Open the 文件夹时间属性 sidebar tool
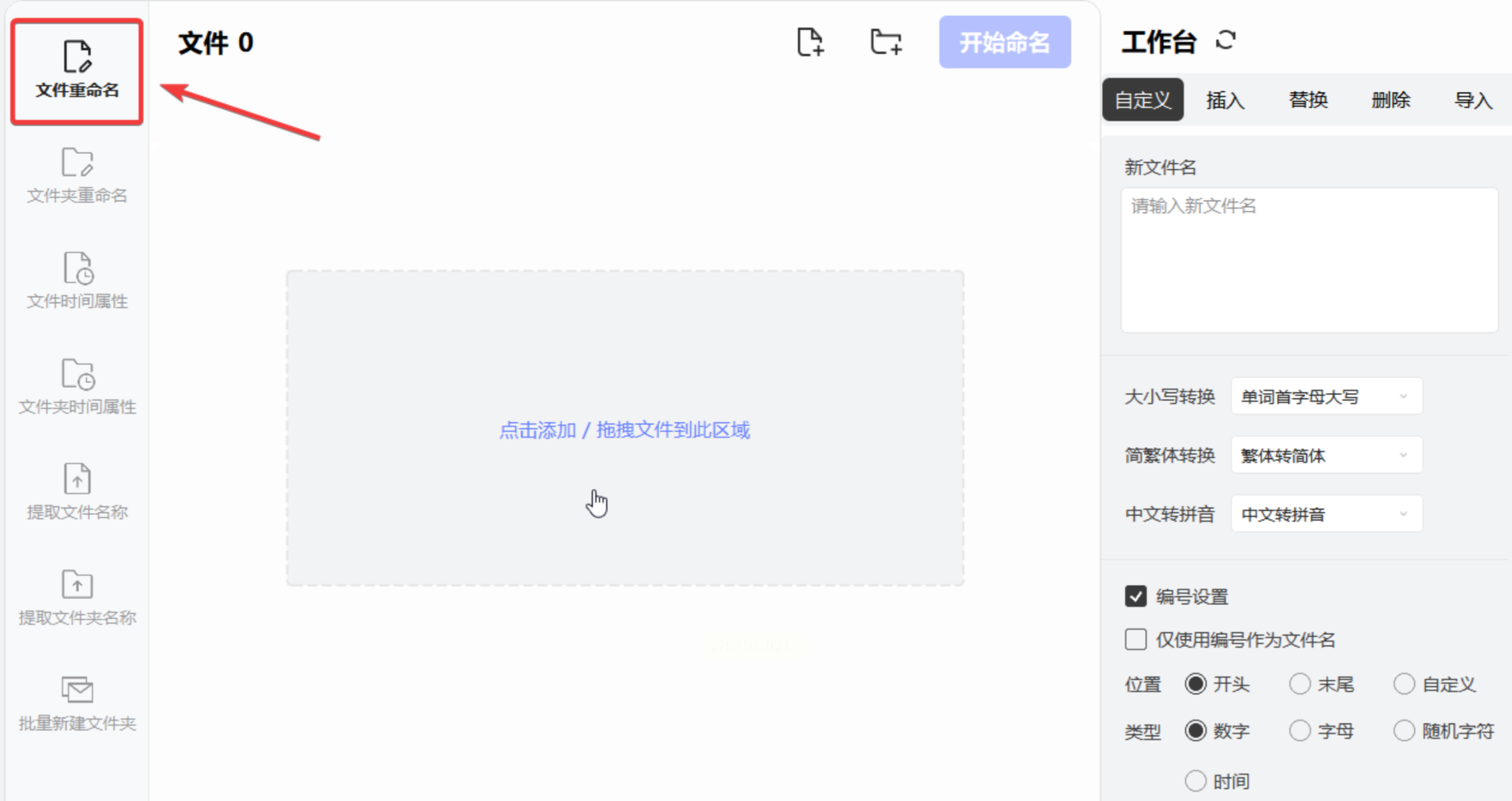 77,387
